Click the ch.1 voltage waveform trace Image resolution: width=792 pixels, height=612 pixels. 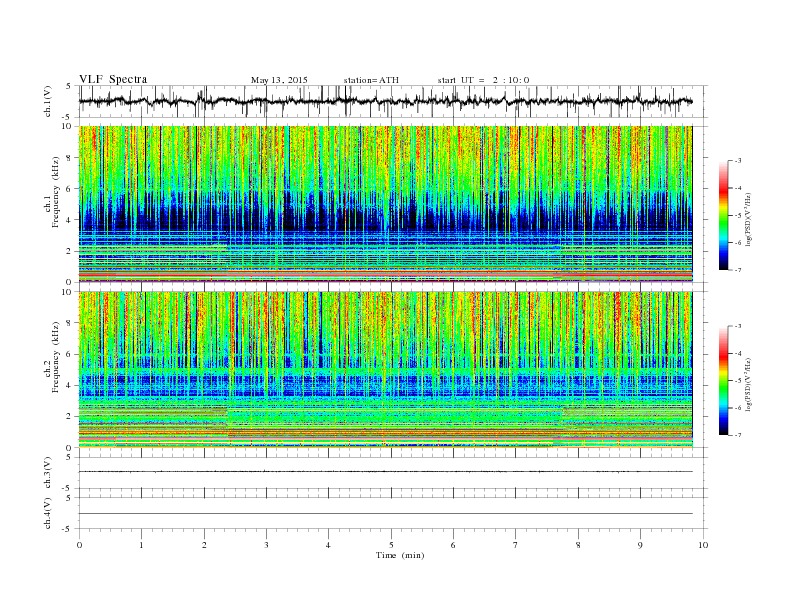(x=385, y=101)
